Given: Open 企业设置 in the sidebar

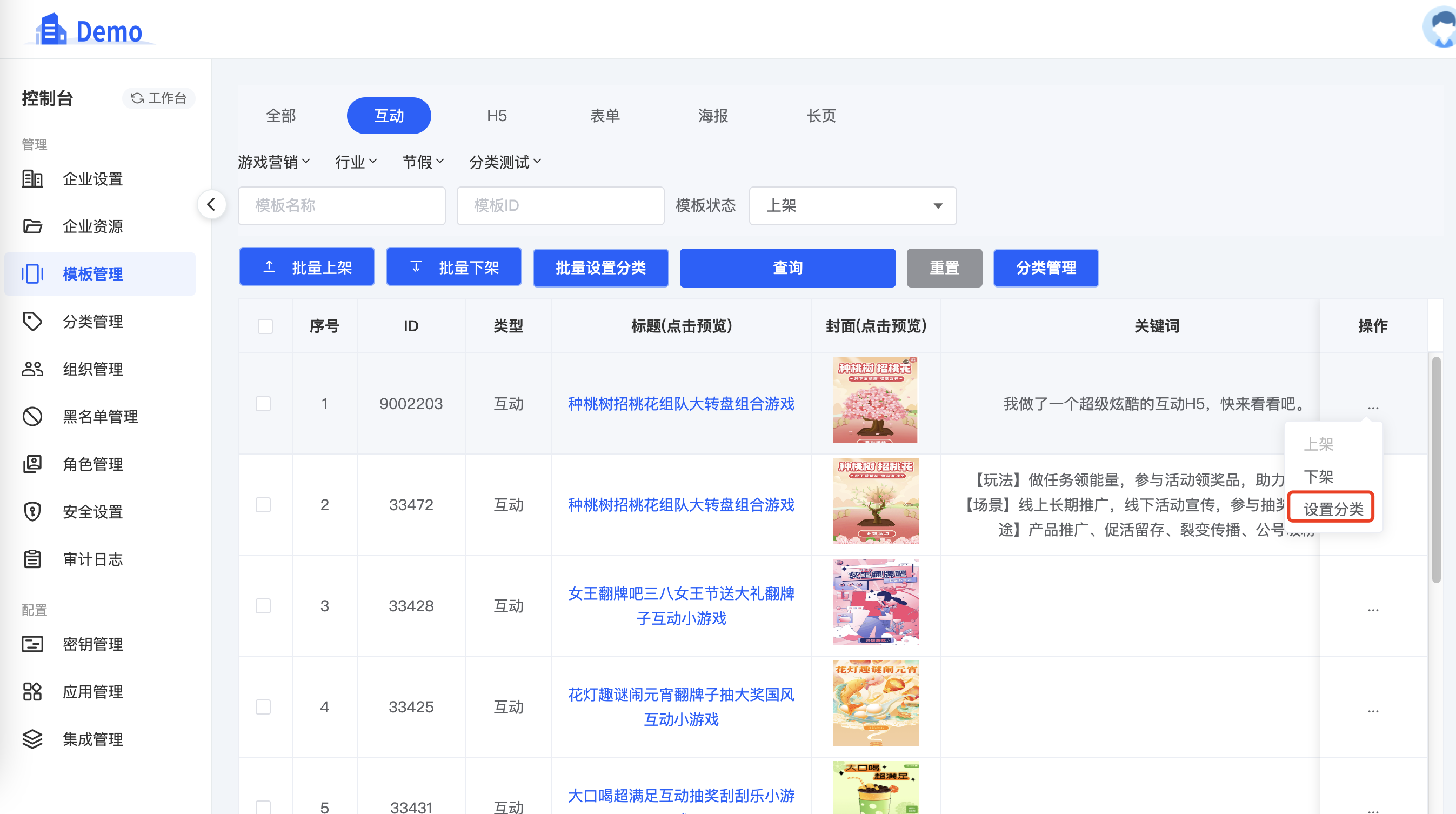Looking at the screenshot, I should pos(100,179).
